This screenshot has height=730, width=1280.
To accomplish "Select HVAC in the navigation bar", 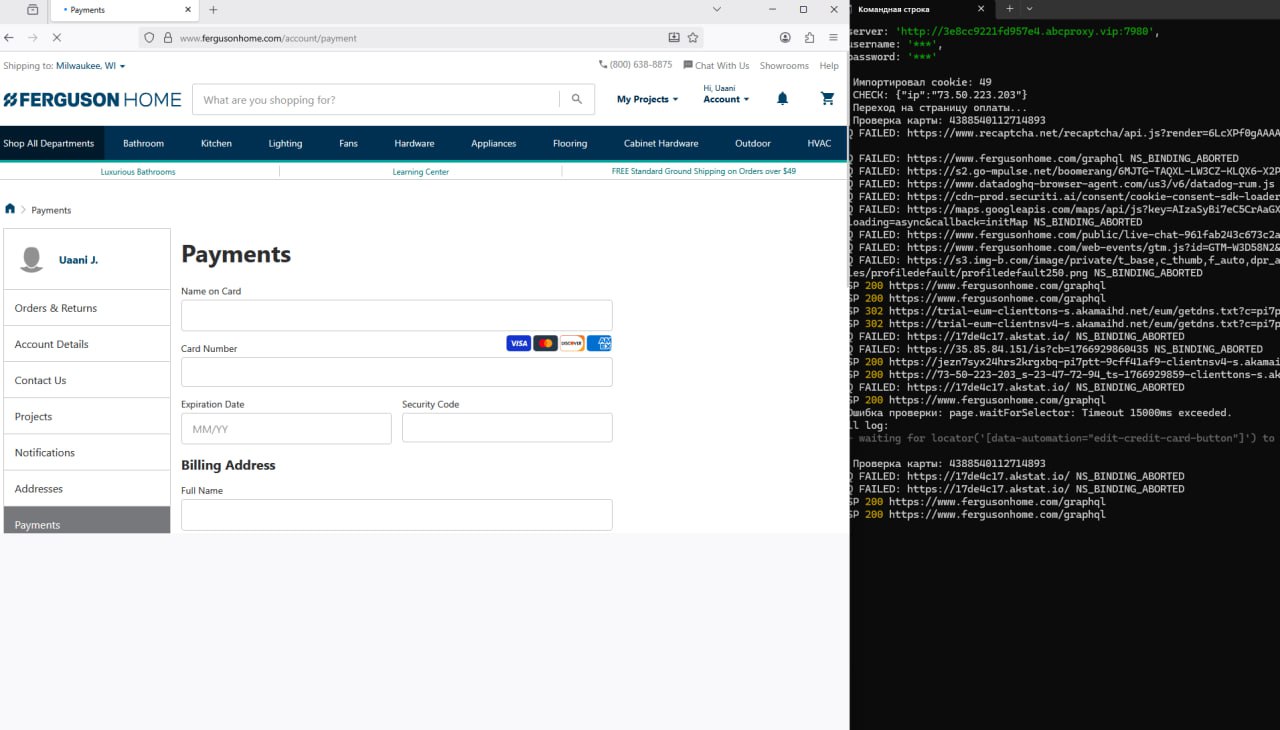I will coord(819,143).
